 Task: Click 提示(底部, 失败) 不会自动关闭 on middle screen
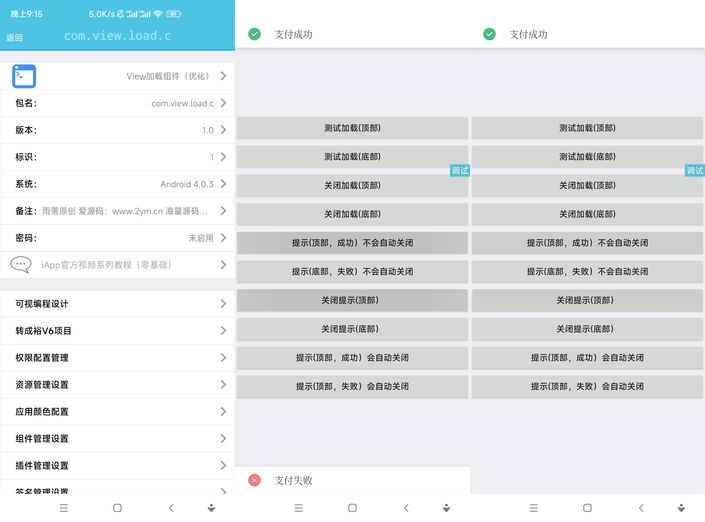click(352, 272)
